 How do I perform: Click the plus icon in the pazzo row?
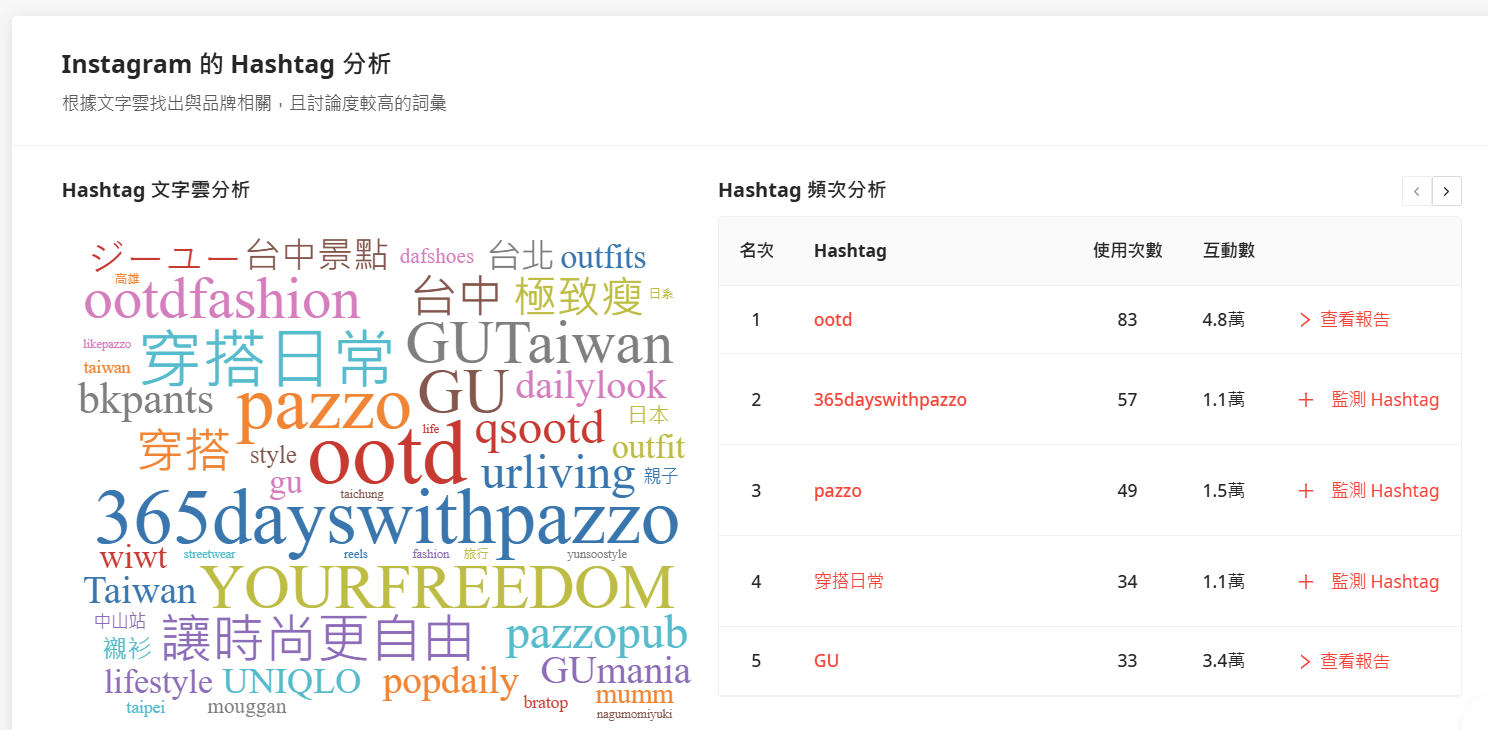1305,491
